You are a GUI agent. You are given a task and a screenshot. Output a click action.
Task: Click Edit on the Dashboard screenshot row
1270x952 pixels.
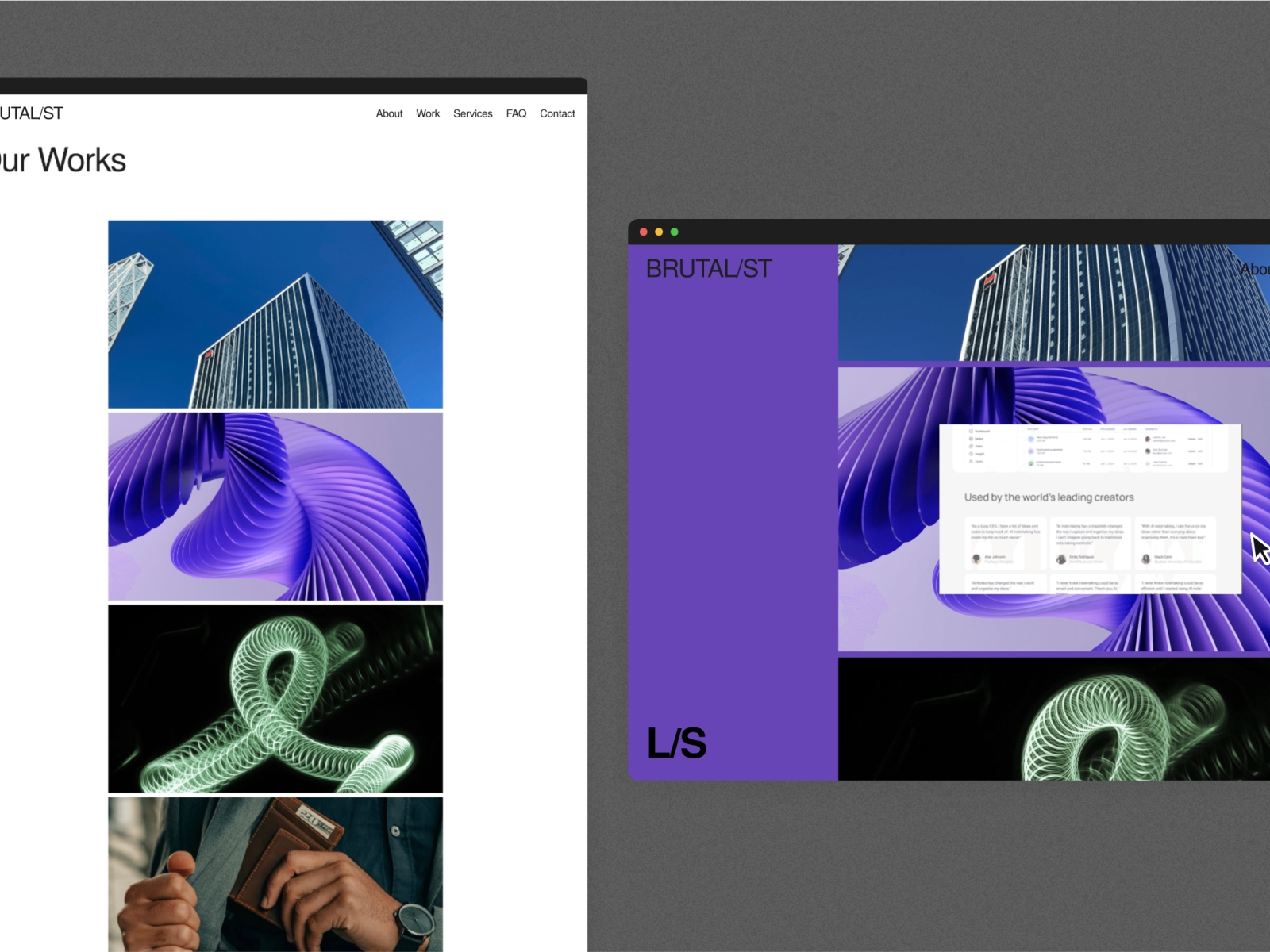point(1200,451)
